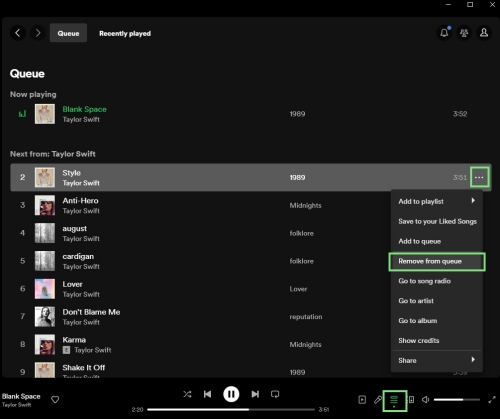Skip to the previous track

[207, 394]
